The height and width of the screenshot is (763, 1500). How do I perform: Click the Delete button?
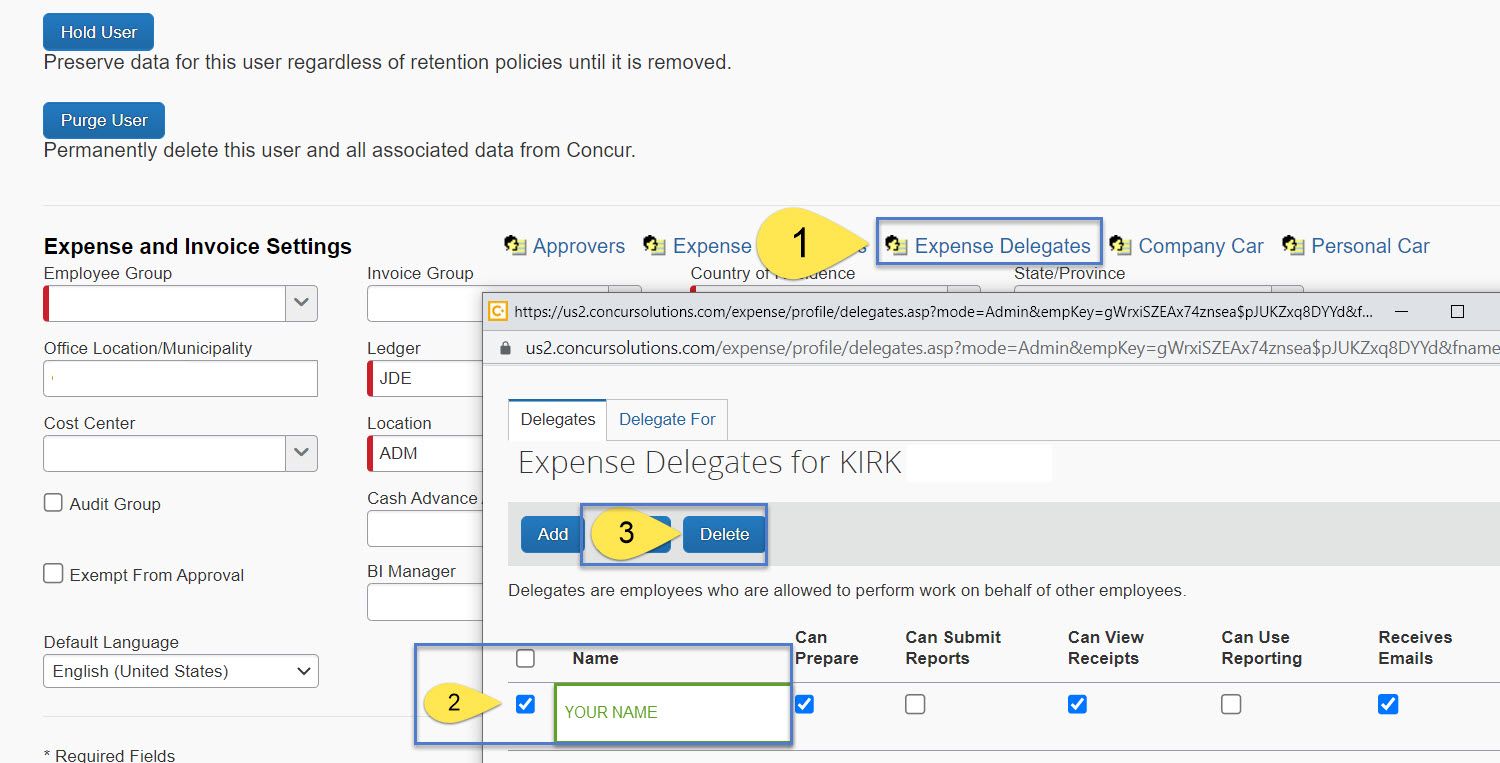pyautogui.click(x=724, y=534)
